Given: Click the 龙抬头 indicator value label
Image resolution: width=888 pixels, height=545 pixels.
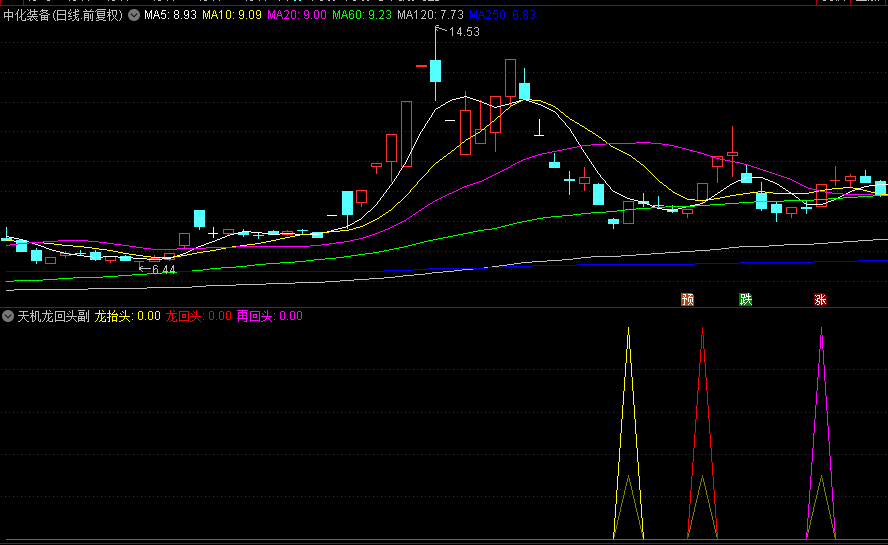Looking at the screenshot, I should tap(127, 316).
